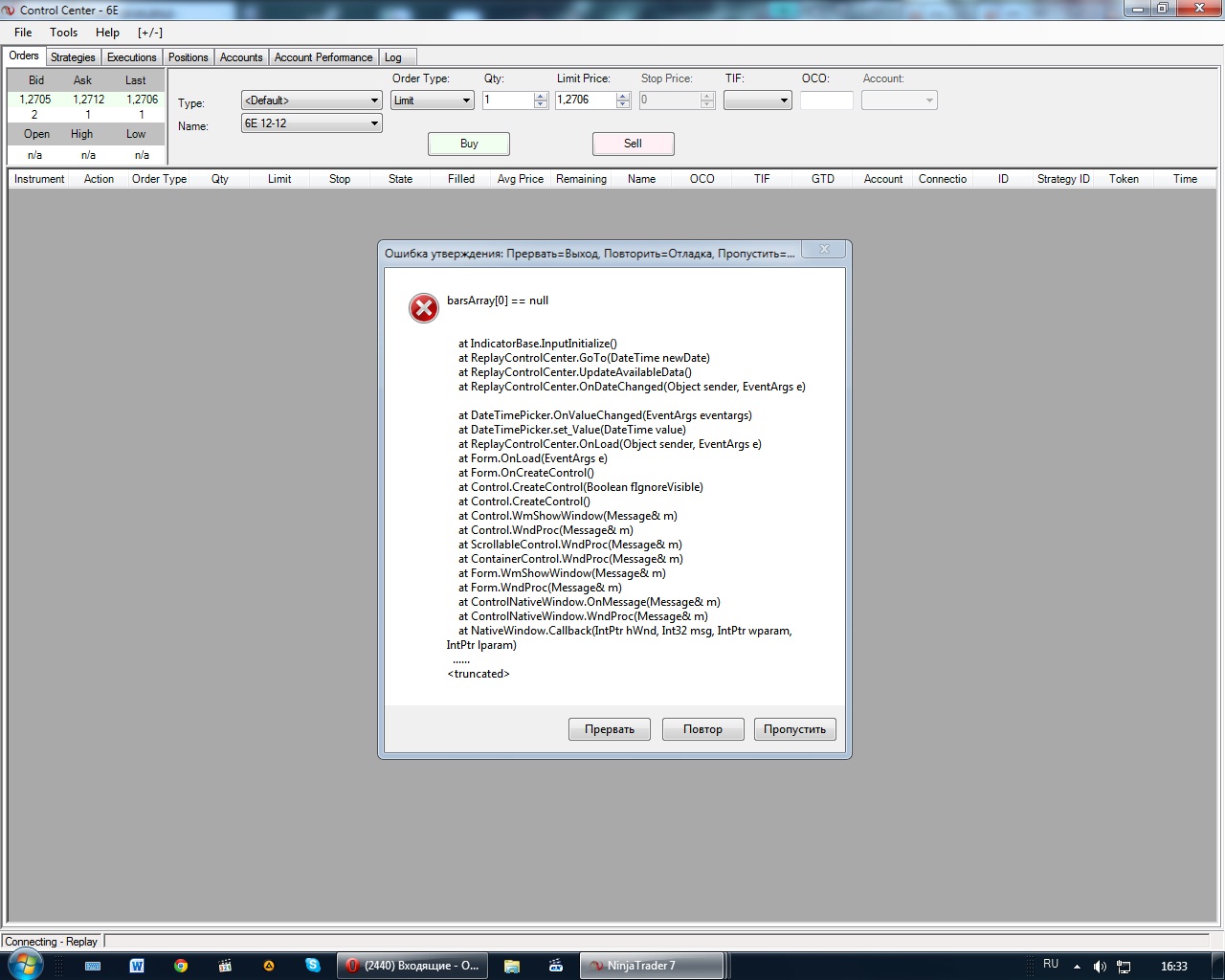This screenshot has height=980, width=1225.
Task: Open the on-screen keyboard taskbar icon
Action: point(93,966)
